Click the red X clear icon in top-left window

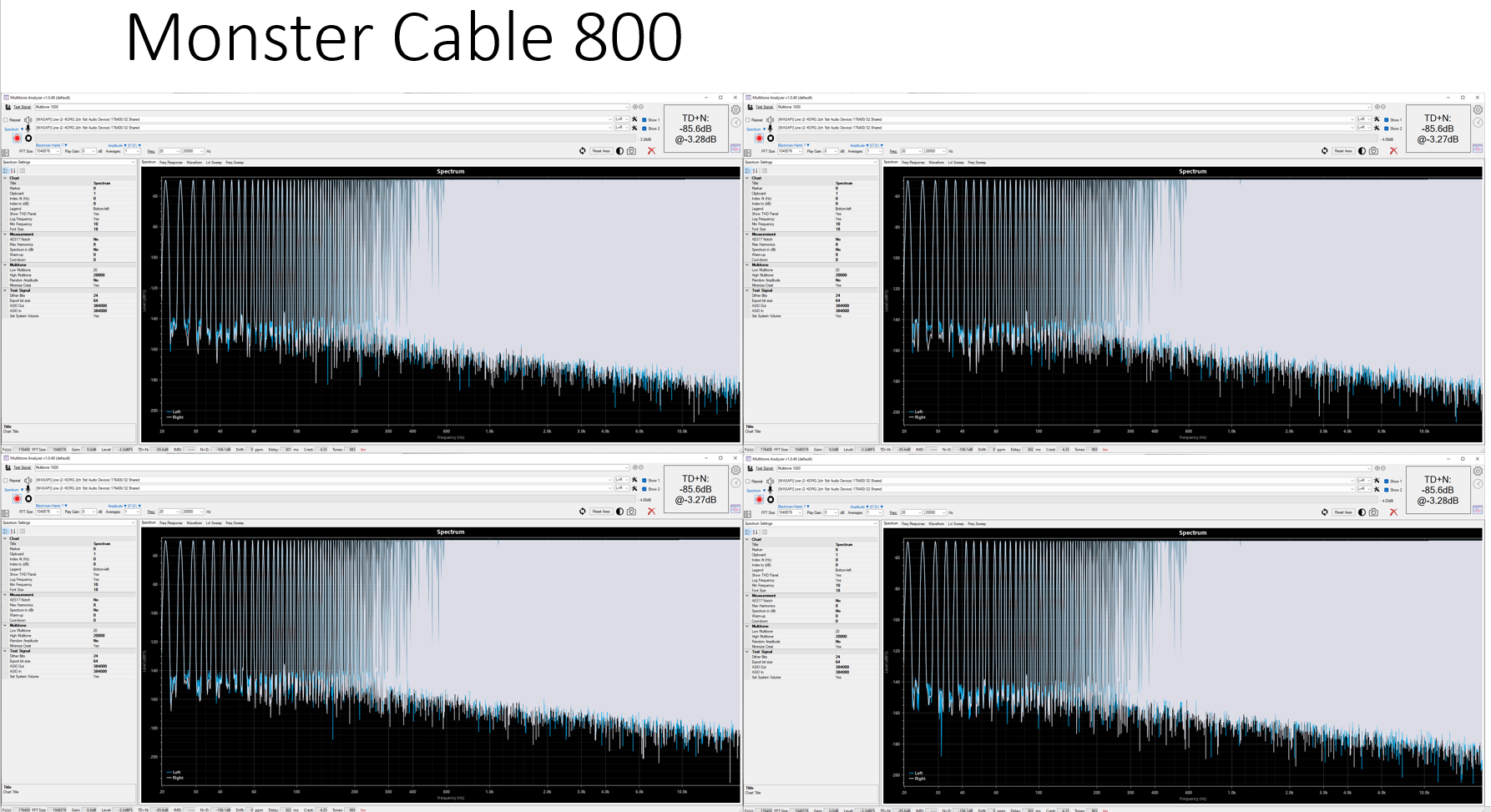click(x=651, y=151)
